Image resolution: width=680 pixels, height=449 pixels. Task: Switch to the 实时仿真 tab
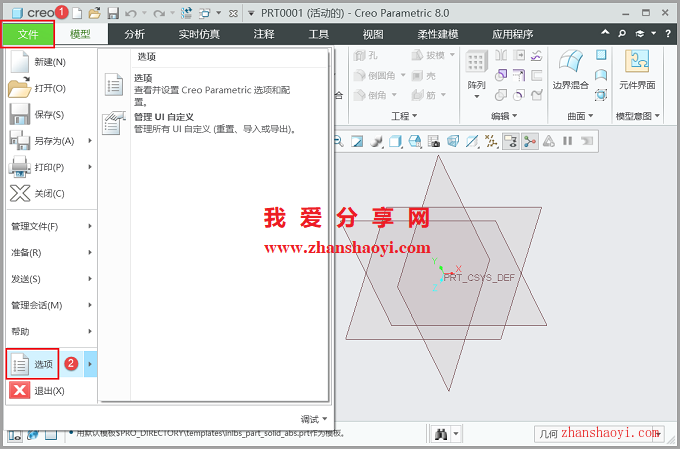tap(199, 34)
